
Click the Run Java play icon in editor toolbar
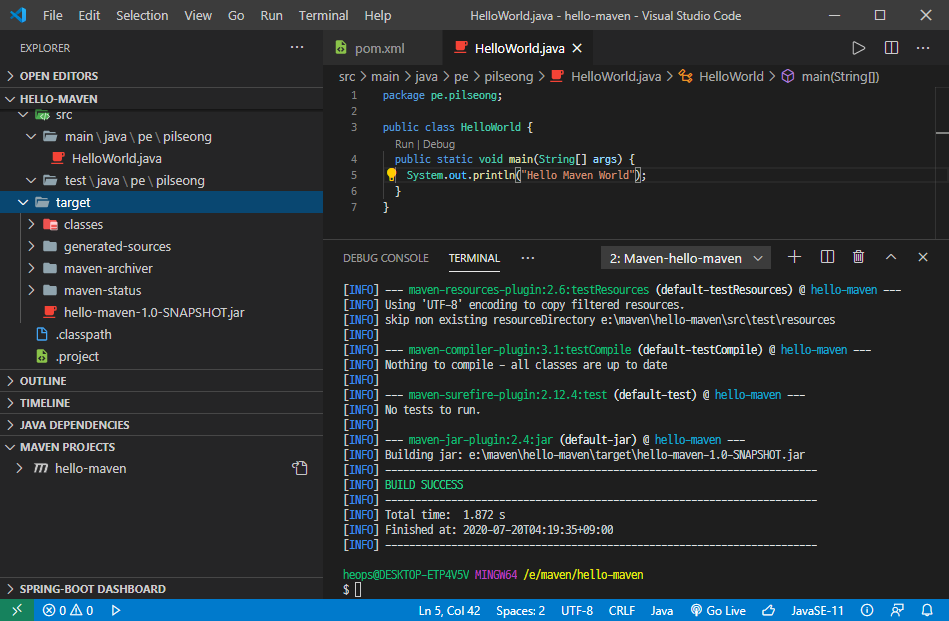(858, 48)
